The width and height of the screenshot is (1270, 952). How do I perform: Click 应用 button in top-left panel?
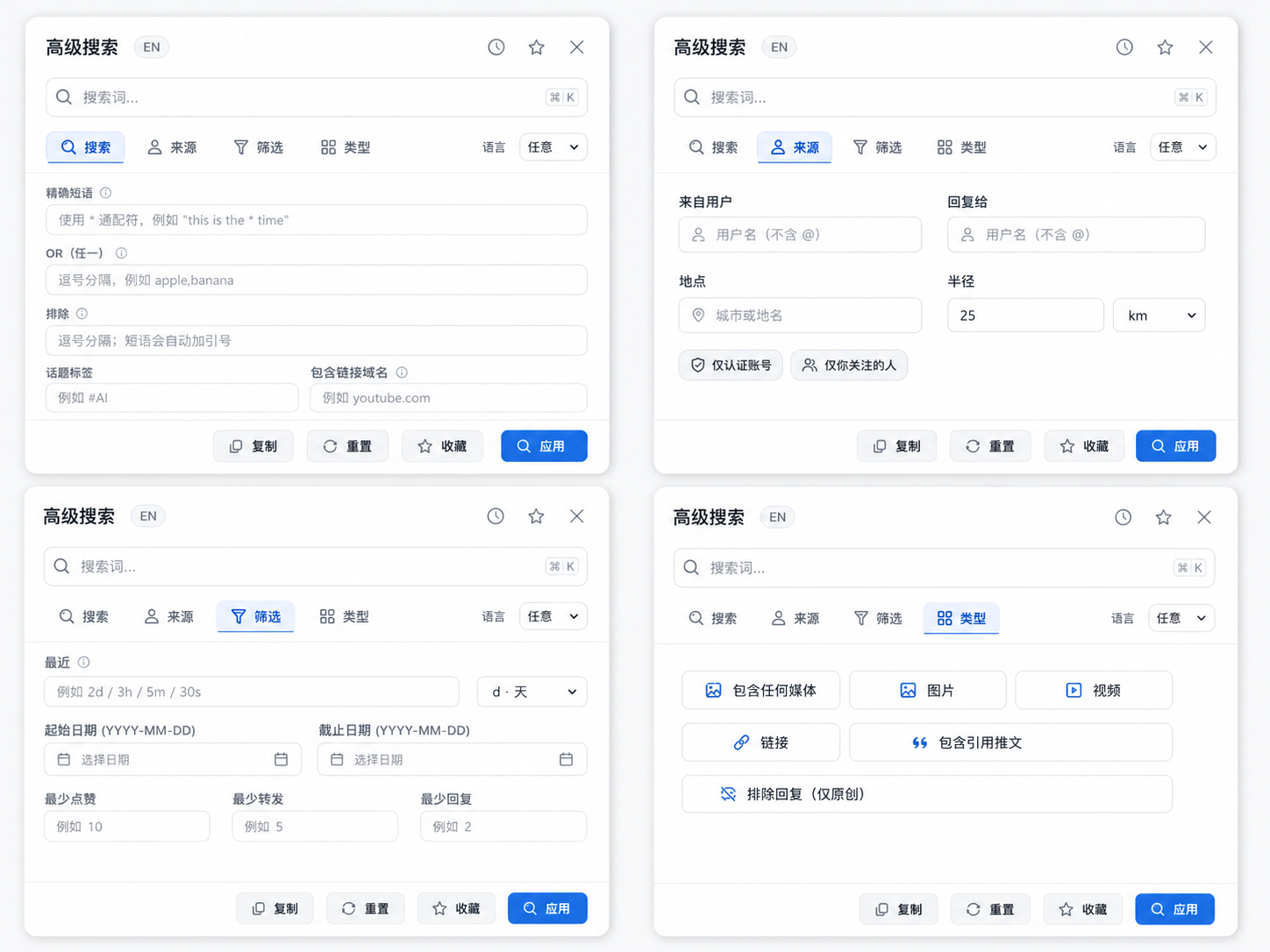tap(544, 446)
